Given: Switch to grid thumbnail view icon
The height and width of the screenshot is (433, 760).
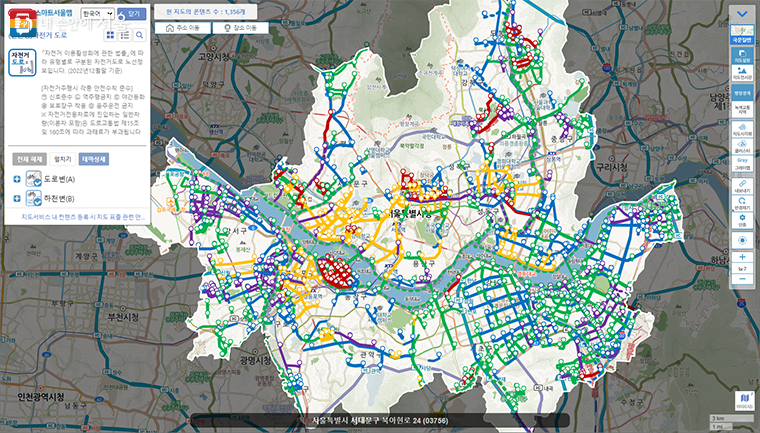Looking at the screenshot, I should (111, 35).
